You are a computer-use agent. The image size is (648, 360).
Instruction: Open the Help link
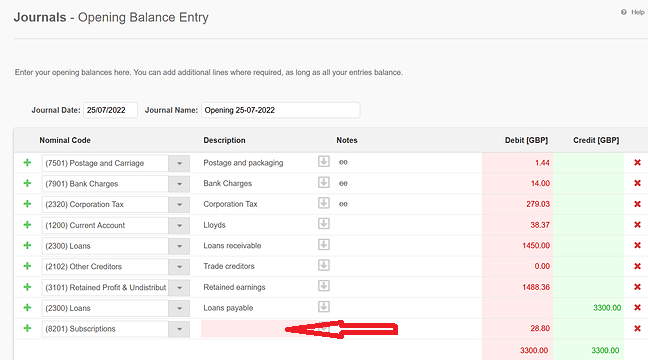click(633, 12)
